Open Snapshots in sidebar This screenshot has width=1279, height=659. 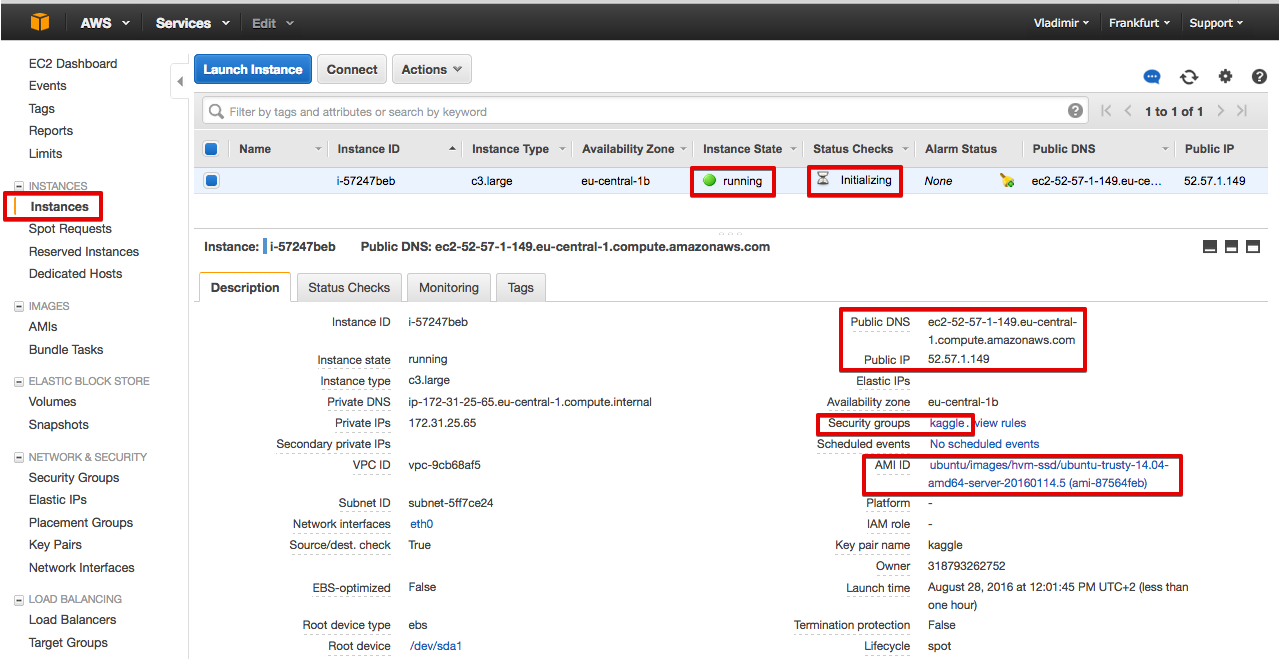coord(58,424)
